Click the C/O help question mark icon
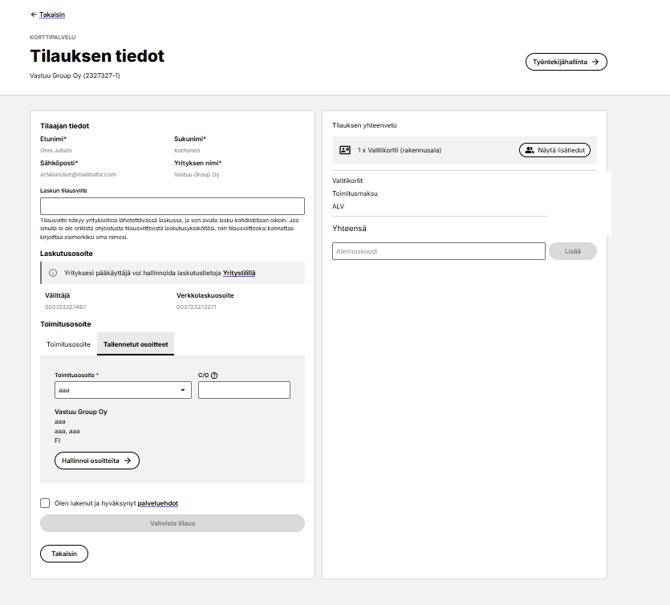The width and height of the screenshot is (670, 605). click(215, 376)
